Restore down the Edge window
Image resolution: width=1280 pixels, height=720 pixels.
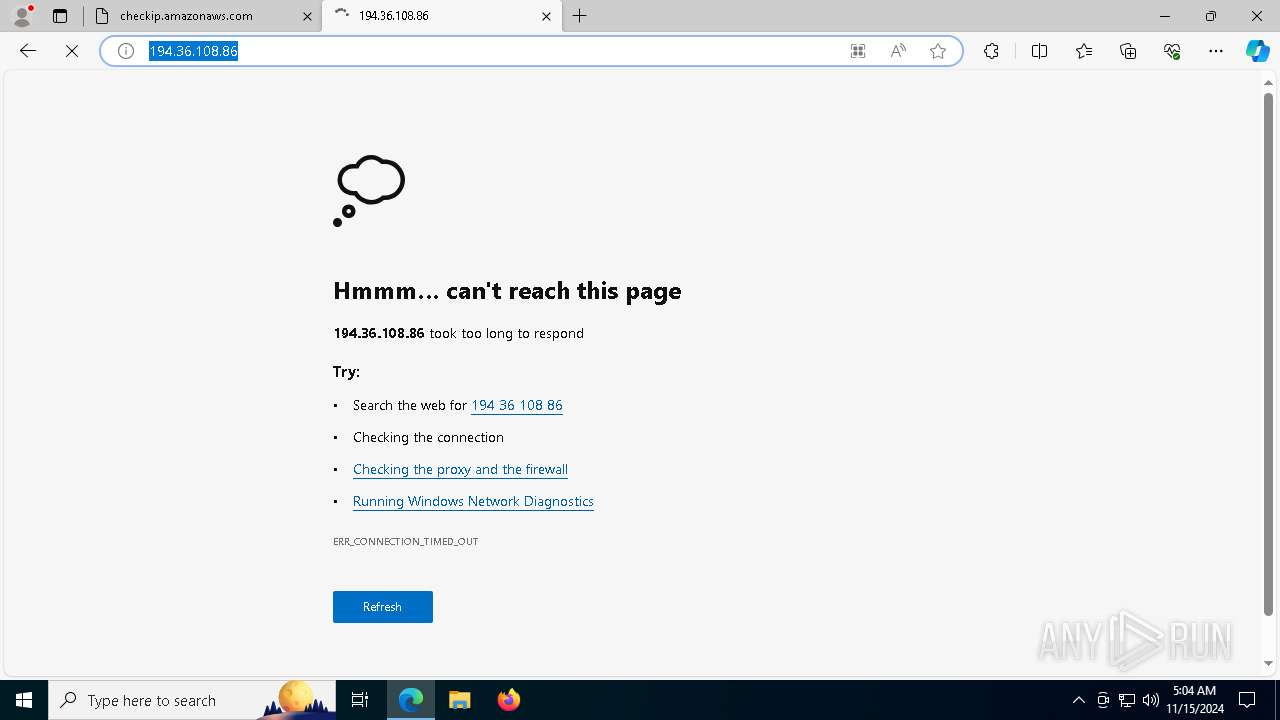coord(1211,16)
